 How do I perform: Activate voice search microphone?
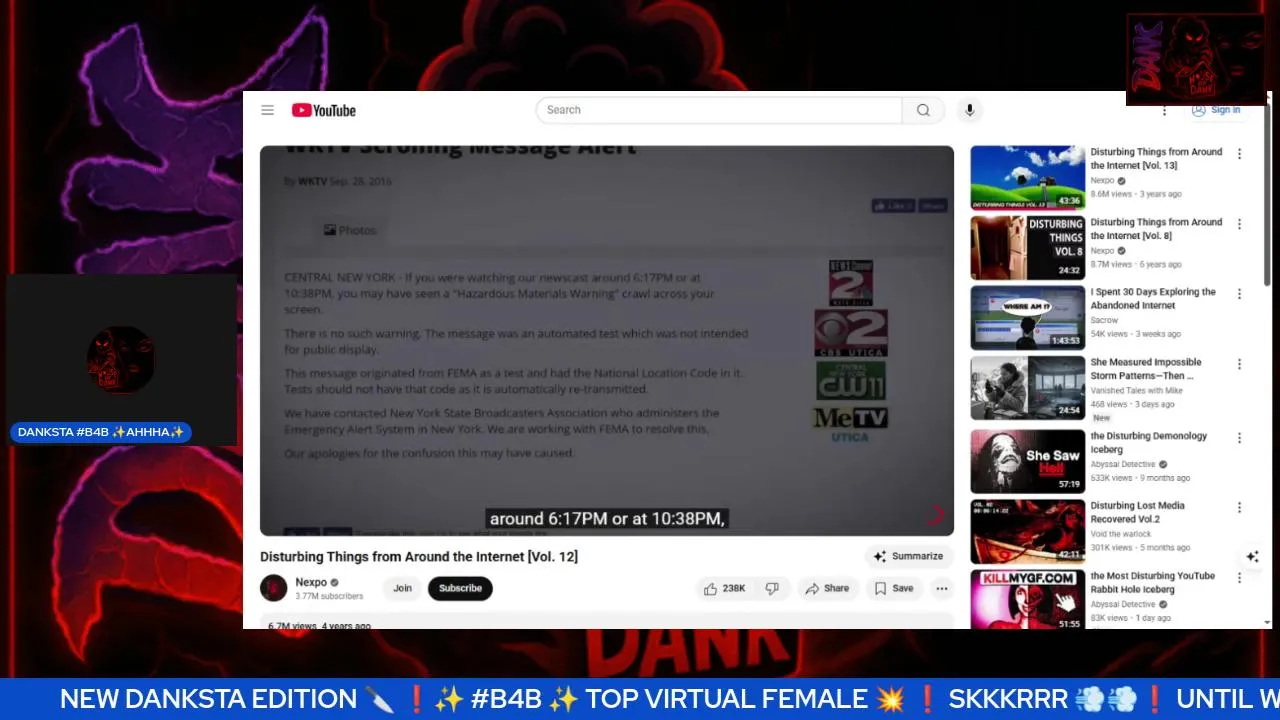pyautogui.click(x=969, y=110)
